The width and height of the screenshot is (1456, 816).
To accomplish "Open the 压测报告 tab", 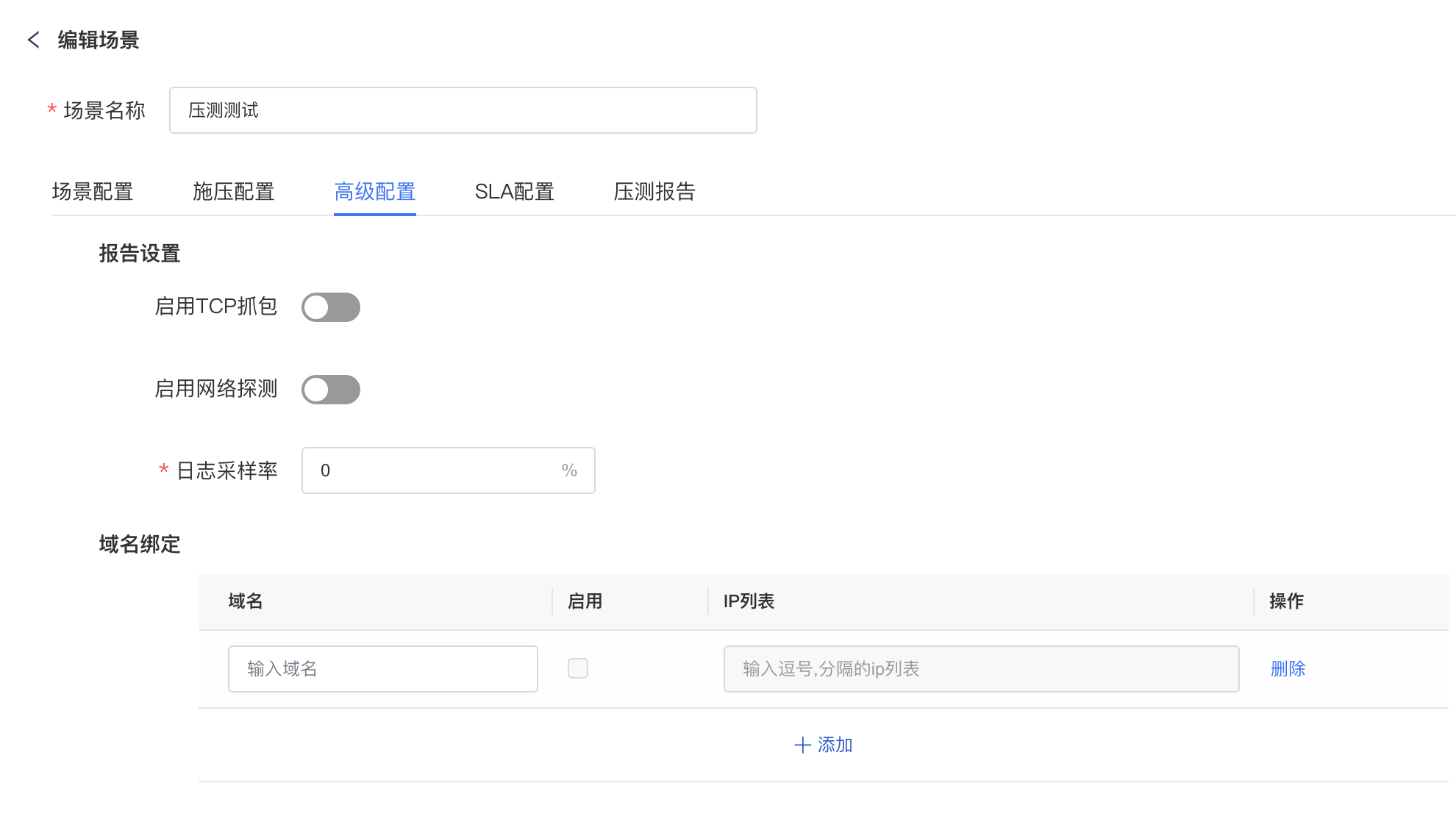I will coord(654,192).
